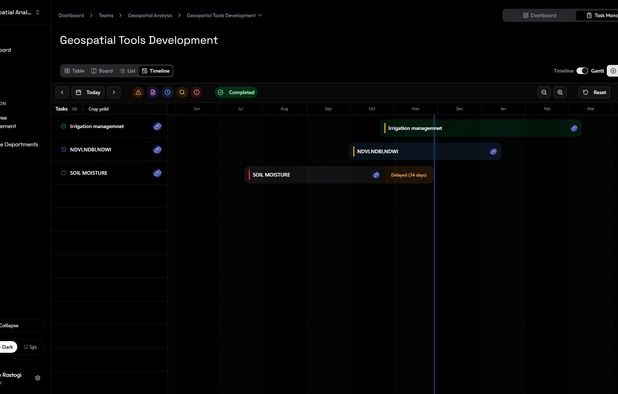Open assignee avatar in SOIL MOISTURE row
618x394 pixels.
click(157, 173)
